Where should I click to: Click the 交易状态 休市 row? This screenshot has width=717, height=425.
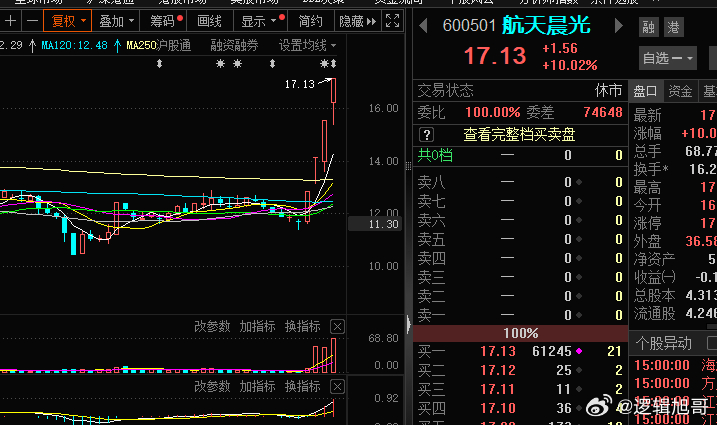click(x=520, y=90)
